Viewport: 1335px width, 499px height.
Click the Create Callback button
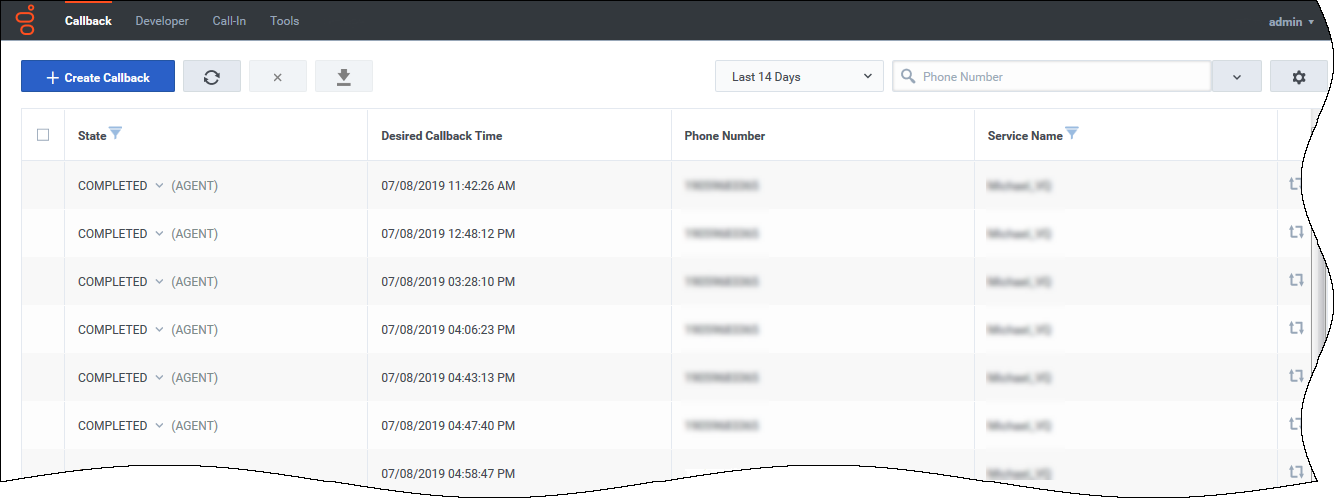click(98, 77)
